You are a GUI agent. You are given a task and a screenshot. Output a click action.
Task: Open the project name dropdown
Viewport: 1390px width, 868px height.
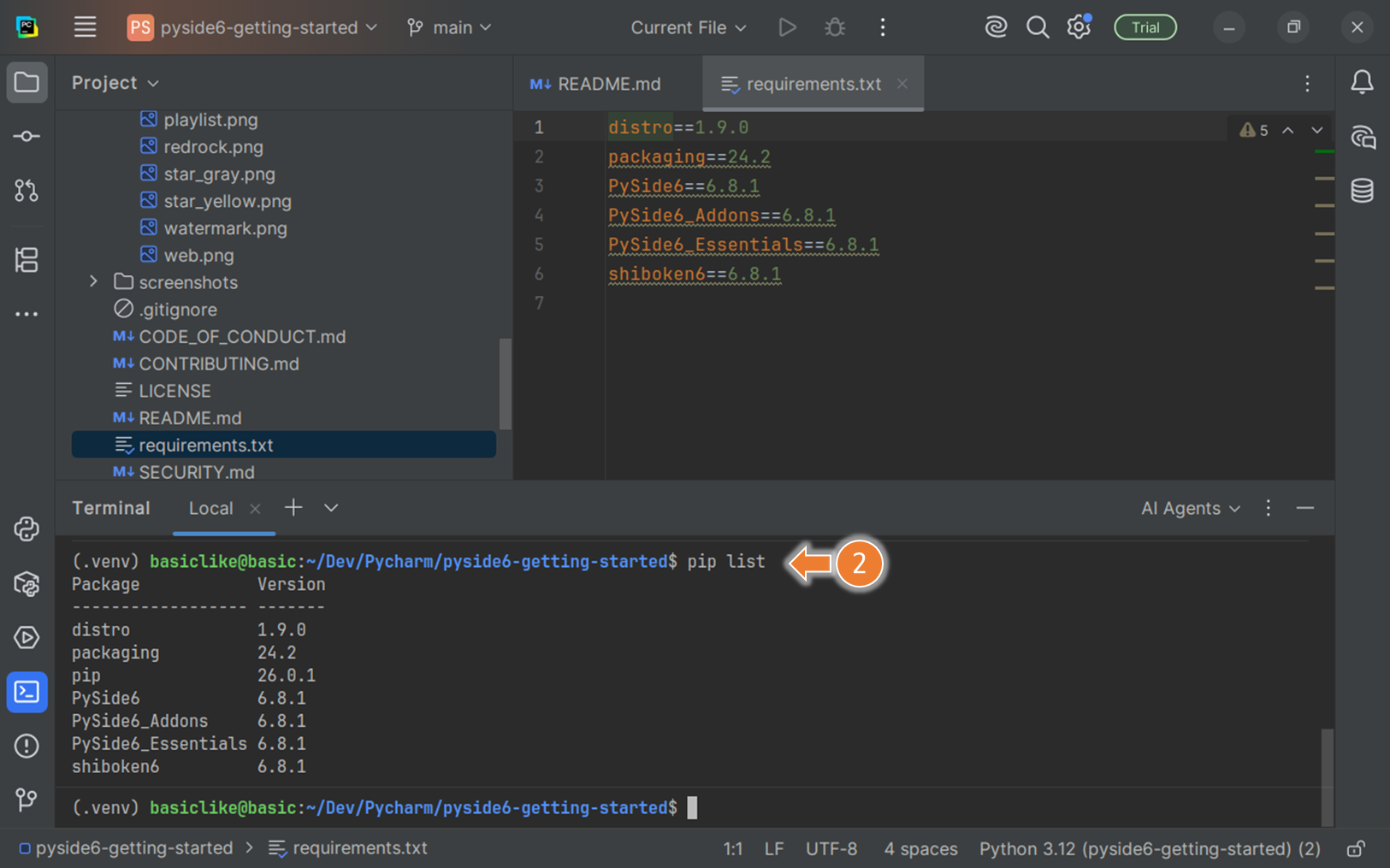(x=252, y=27)
